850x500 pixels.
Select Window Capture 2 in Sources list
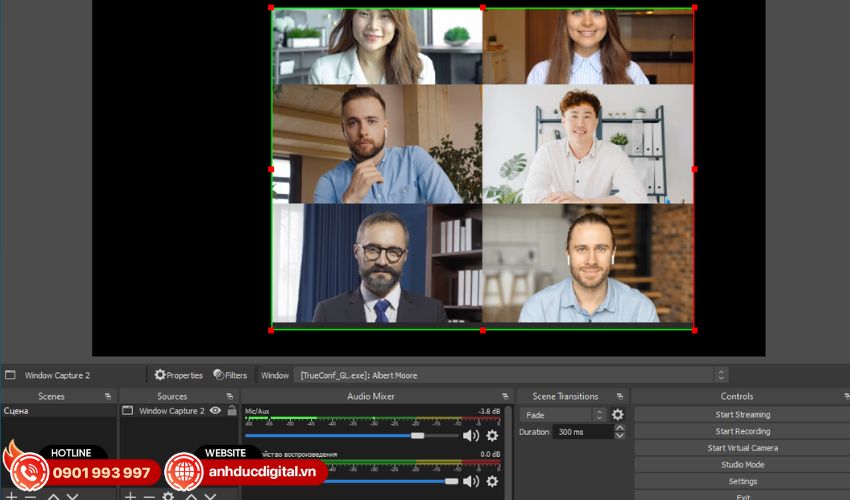(x=170, y=411)
